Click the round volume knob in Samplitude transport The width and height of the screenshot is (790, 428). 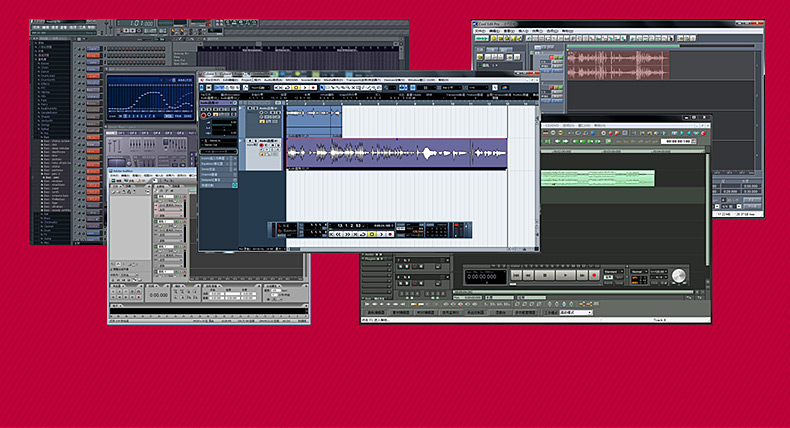pos(679,275)
